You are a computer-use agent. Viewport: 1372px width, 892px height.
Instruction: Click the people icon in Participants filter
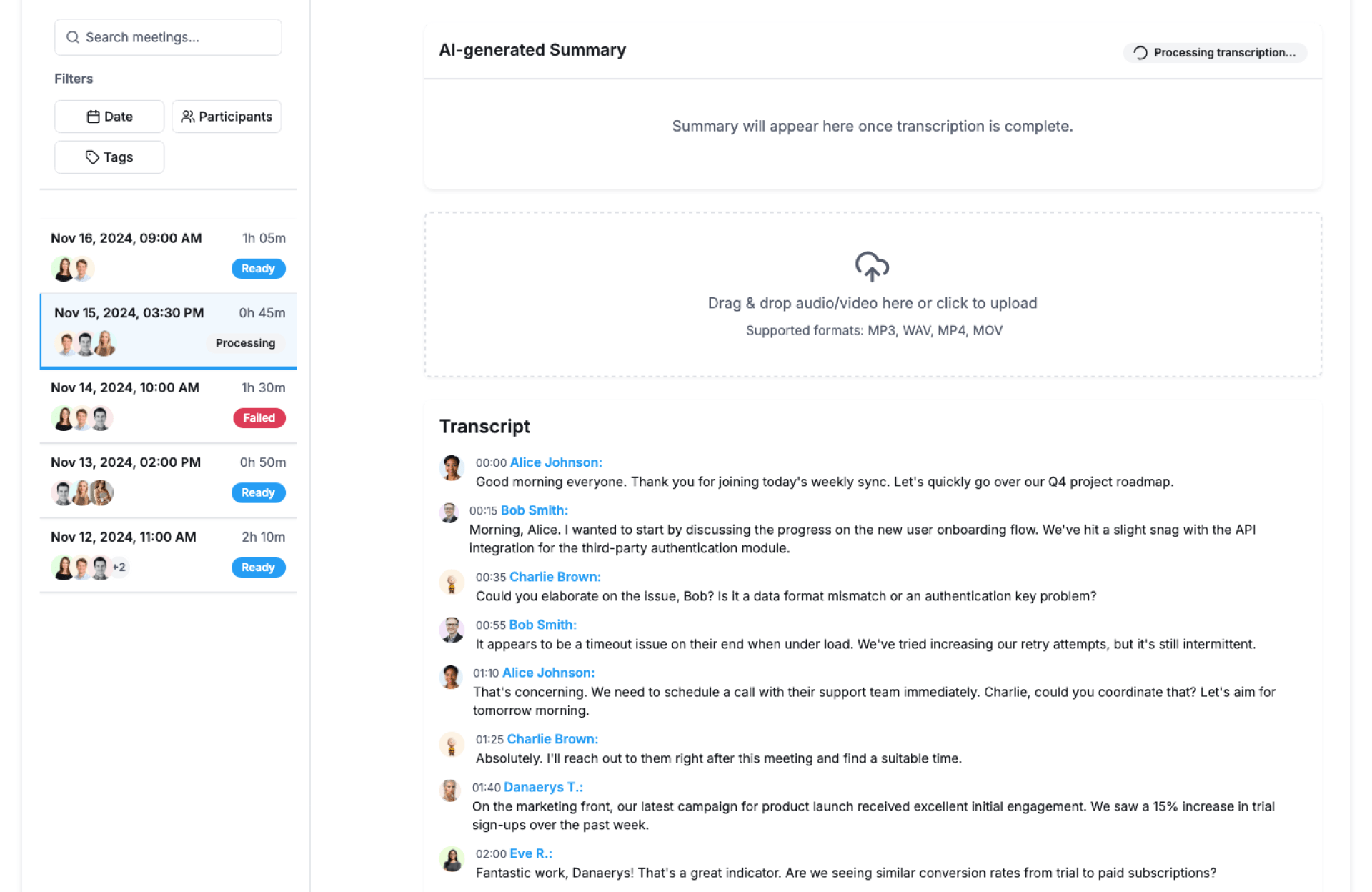tap(187, 117)
